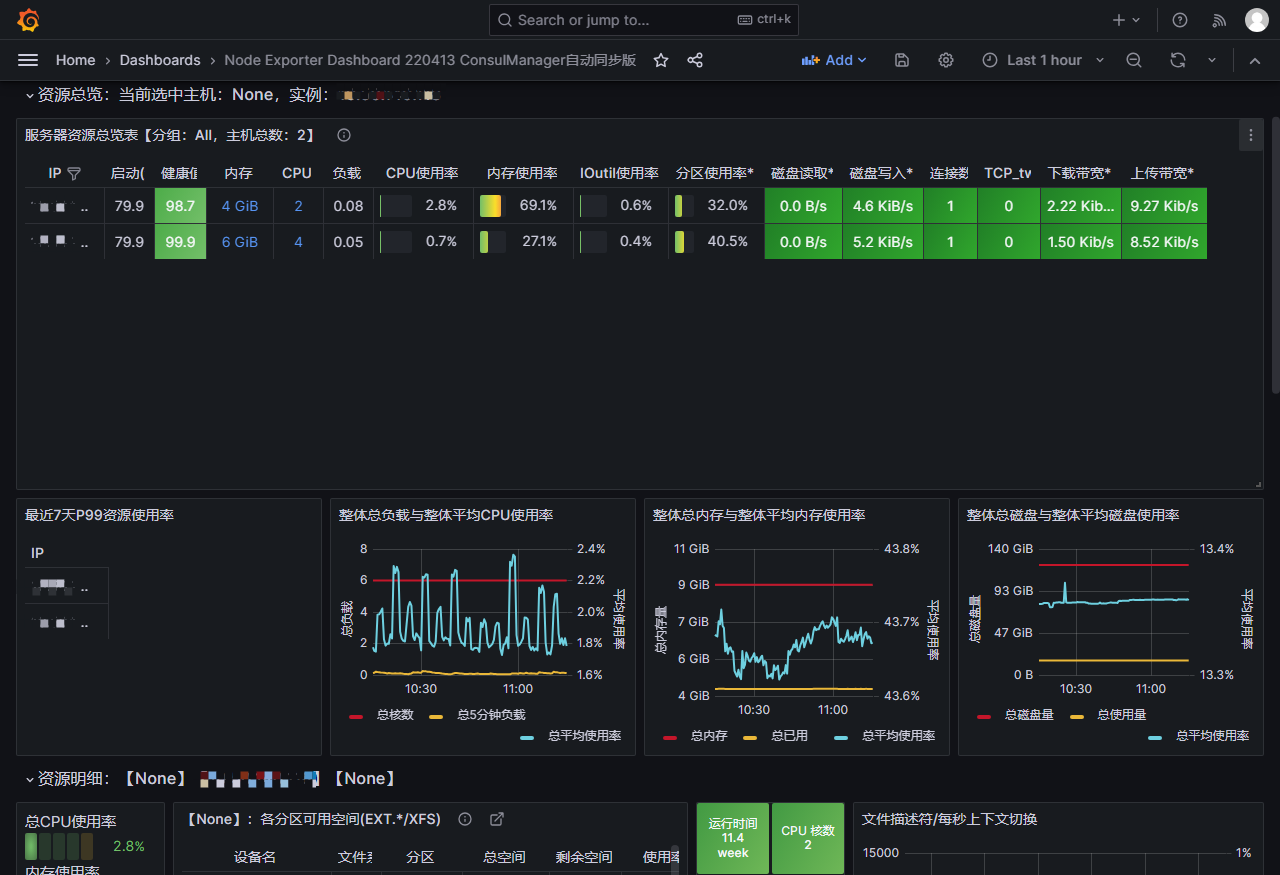
Task: Click the share dashboard icon
Action: 695,60
